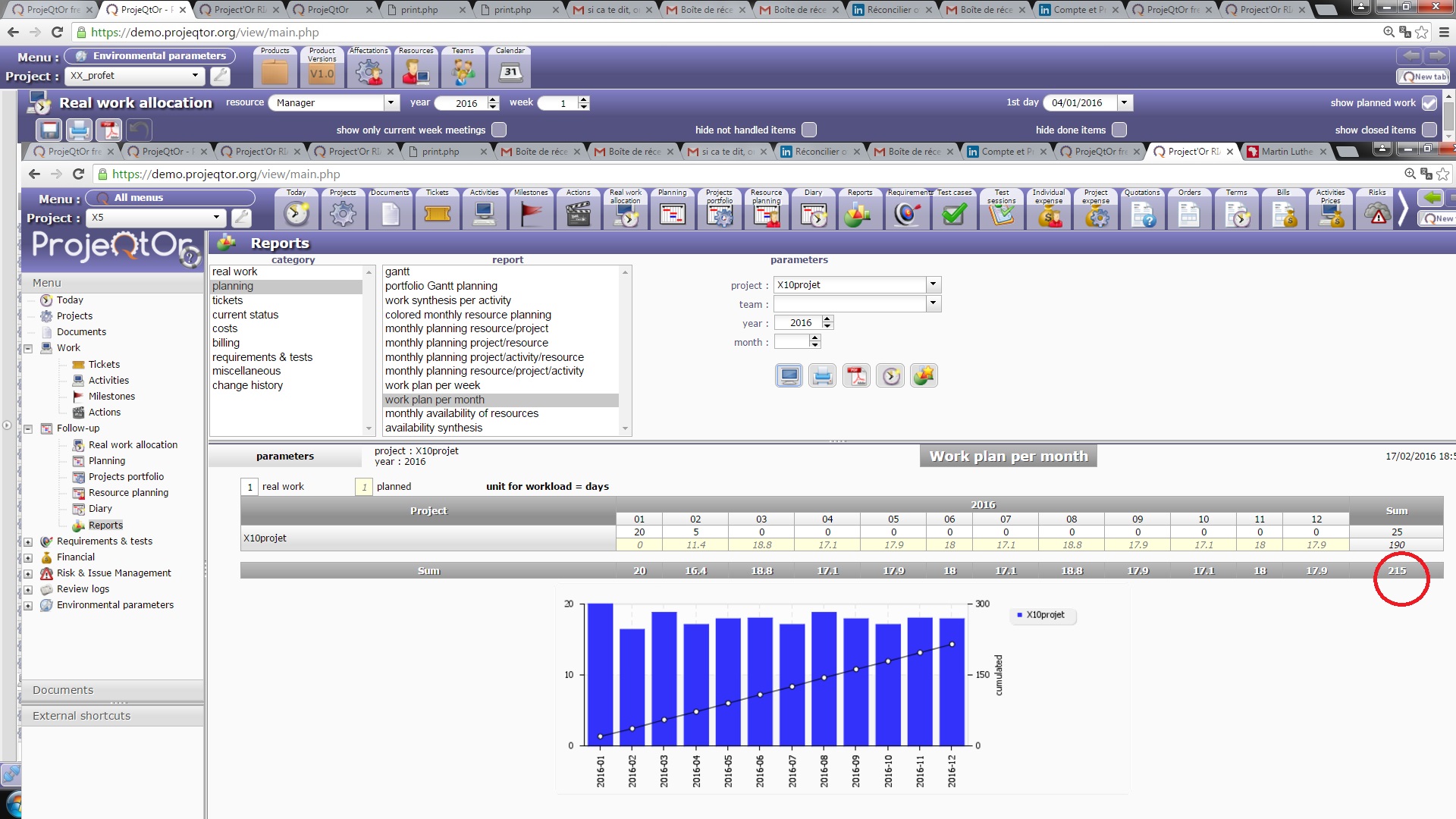This screenshot has width=1456, height=819.
Task: Open Risks warning toolbar icon
Action: (1377, 215)
